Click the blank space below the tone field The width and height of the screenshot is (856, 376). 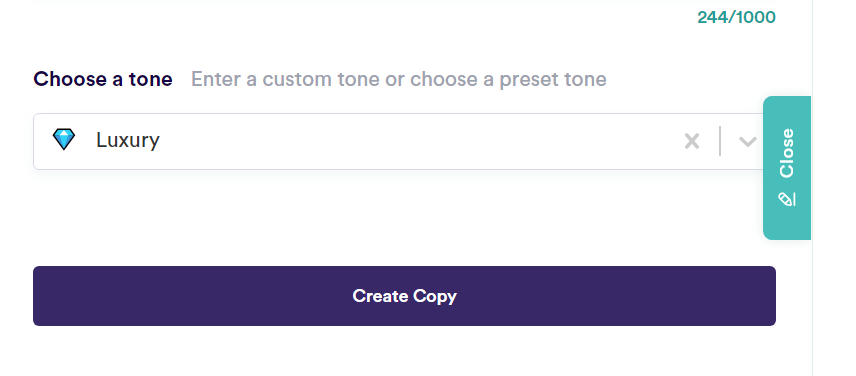404,217
